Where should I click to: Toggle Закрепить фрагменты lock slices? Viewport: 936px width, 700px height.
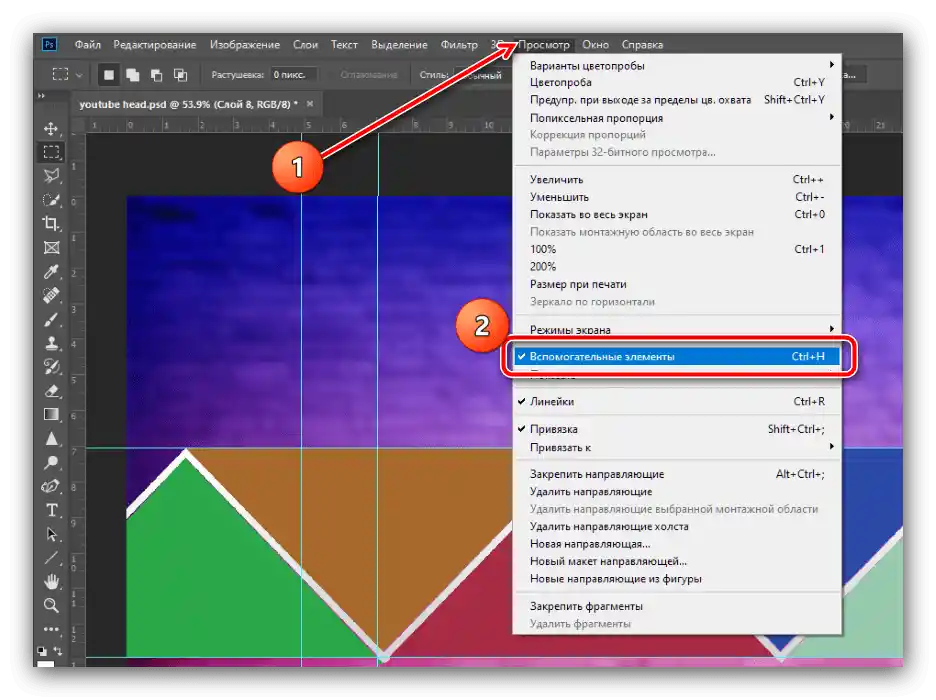[677, 606]
